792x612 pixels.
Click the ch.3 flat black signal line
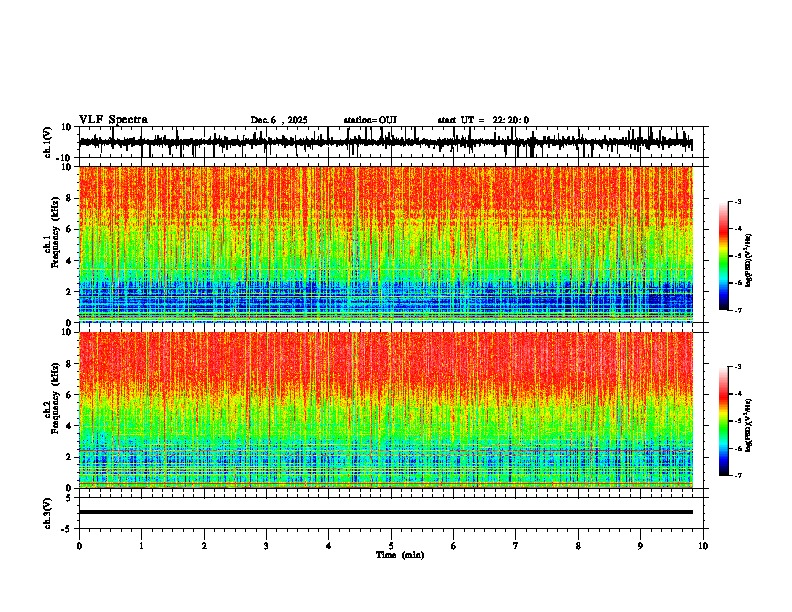click(x=385, y=512)
